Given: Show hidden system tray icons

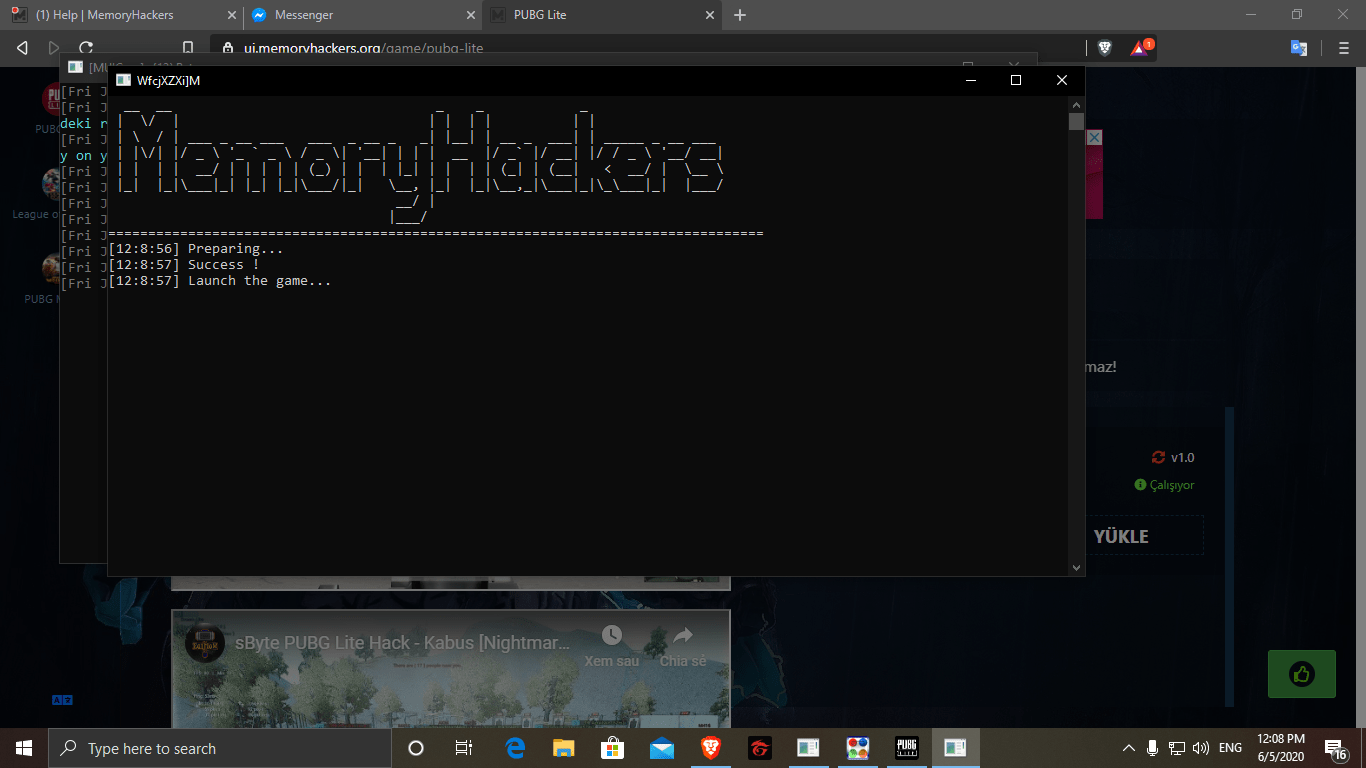Looking at the screenshot, I should point(1129,748).
